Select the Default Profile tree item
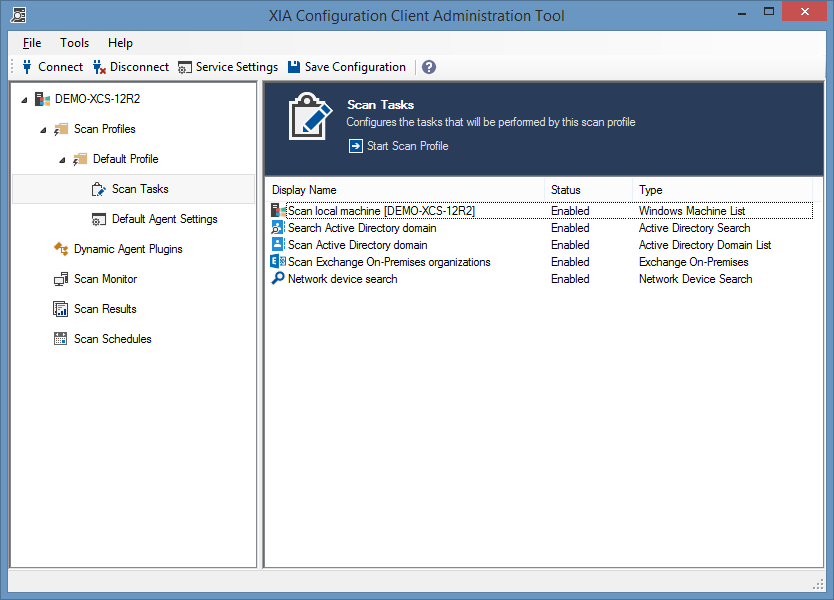 [x=126, y=159]
